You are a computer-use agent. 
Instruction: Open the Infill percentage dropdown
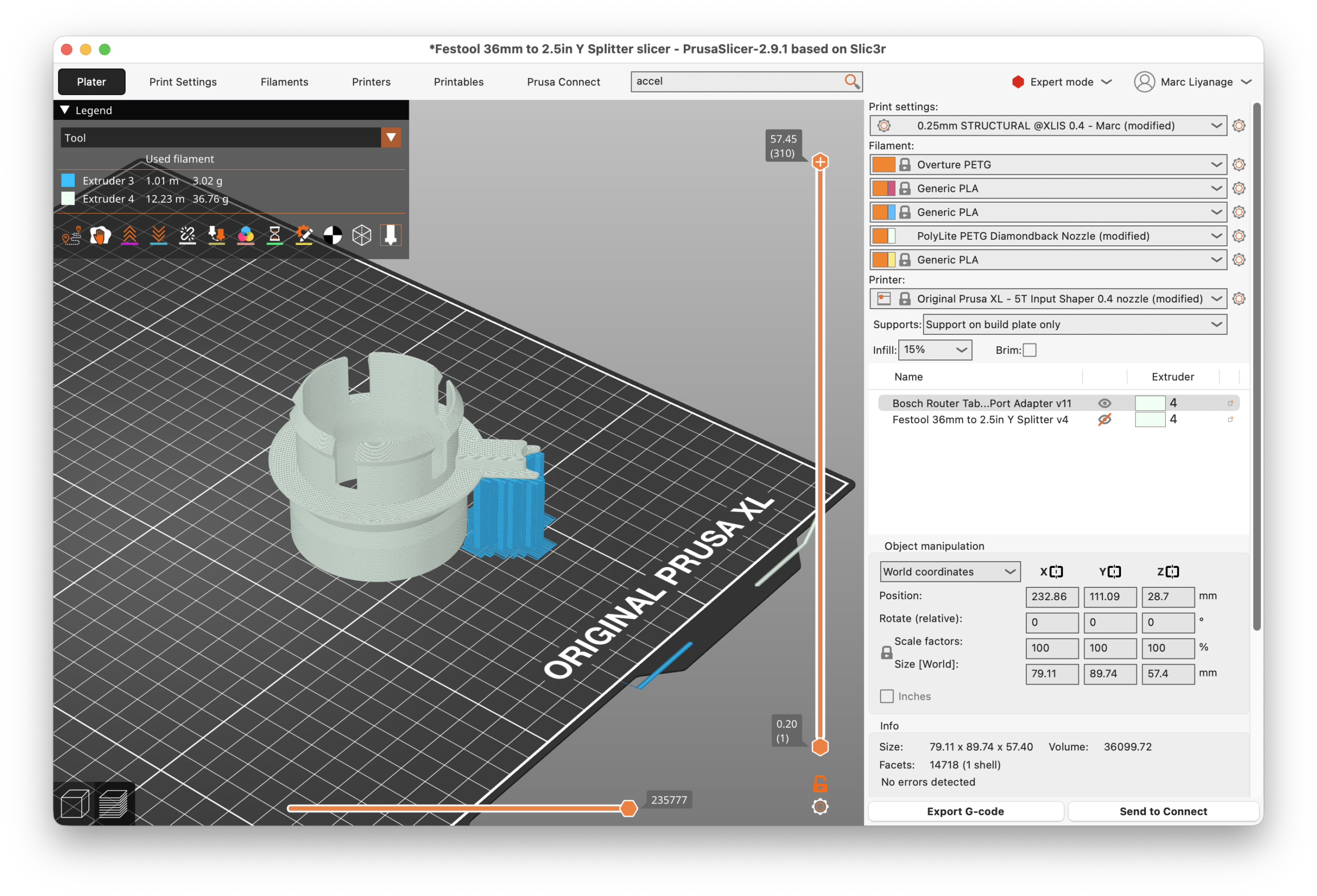[934, 350]
